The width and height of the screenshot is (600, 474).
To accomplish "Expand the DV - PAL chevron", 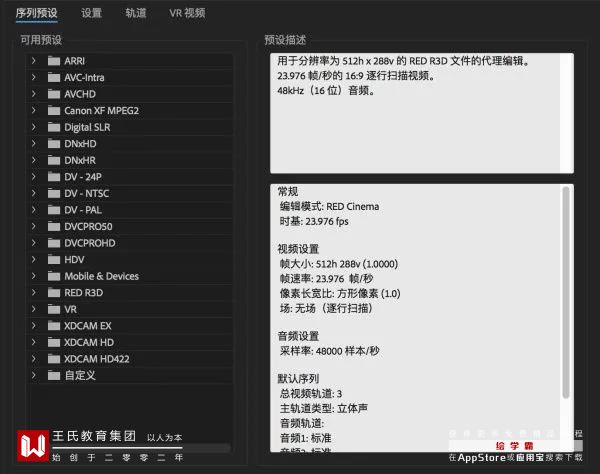I will [34, 210].
